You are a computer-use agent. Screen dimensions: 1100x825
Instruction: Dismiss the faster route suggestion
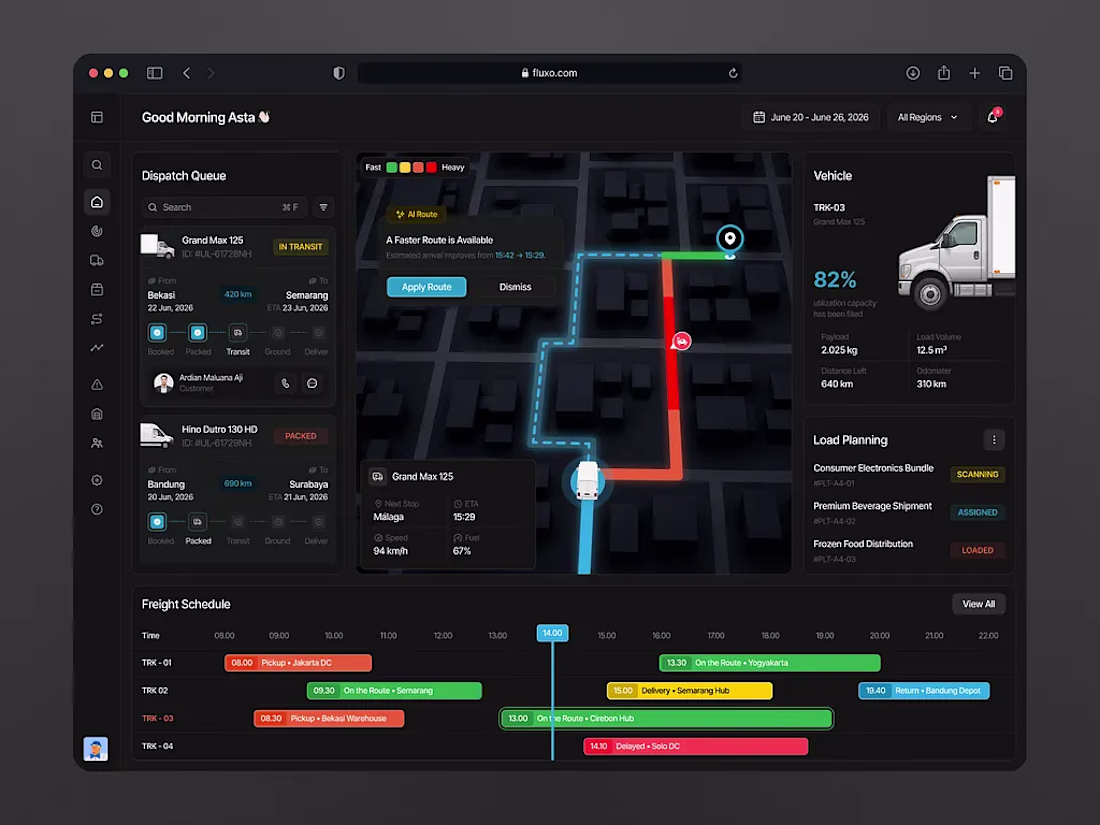pos(515,287)
